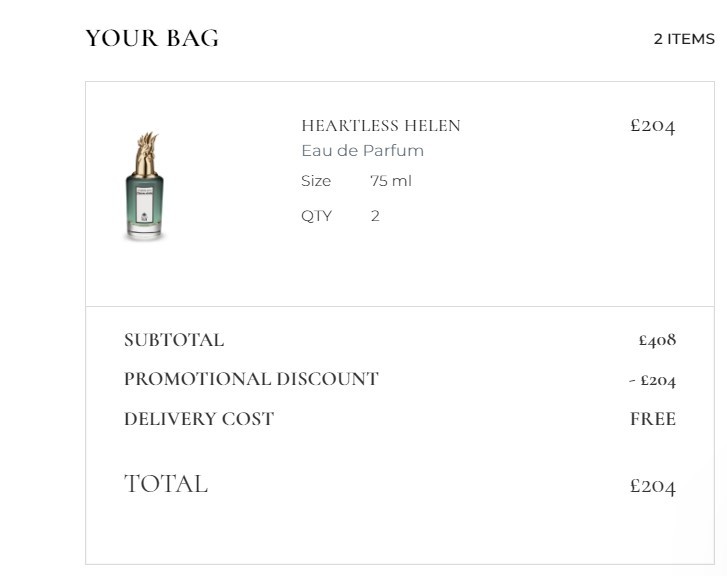The height and width of the screenshot is (576, 727).
Task: Click the YOUR BAG heading
Action: (152, 38)
